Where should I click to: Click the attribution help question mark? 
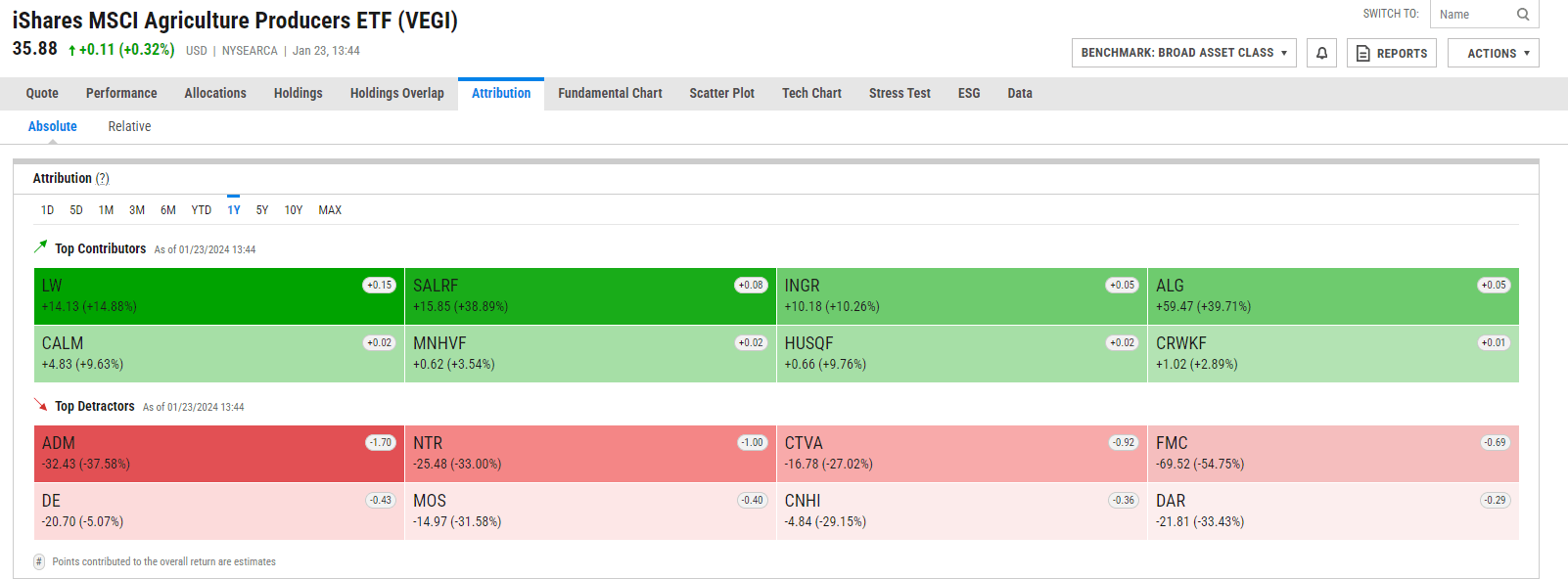(x=103, y=178)
